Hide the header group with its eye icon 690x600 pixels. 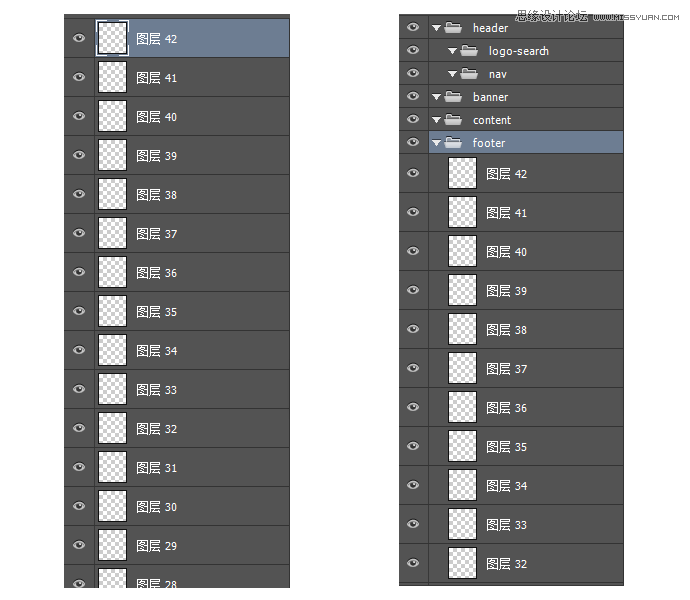point(413,28)
